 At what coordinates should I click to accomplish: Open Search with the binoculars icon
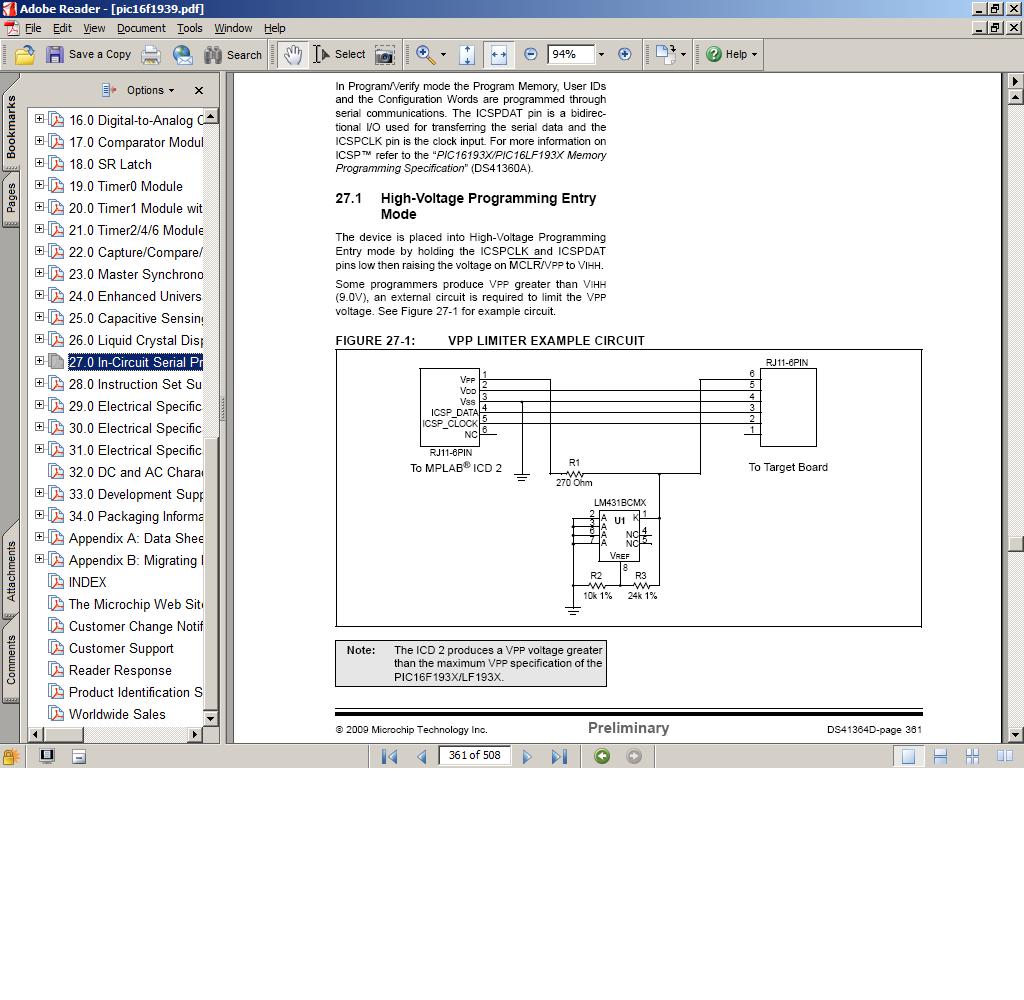[213, 55]
